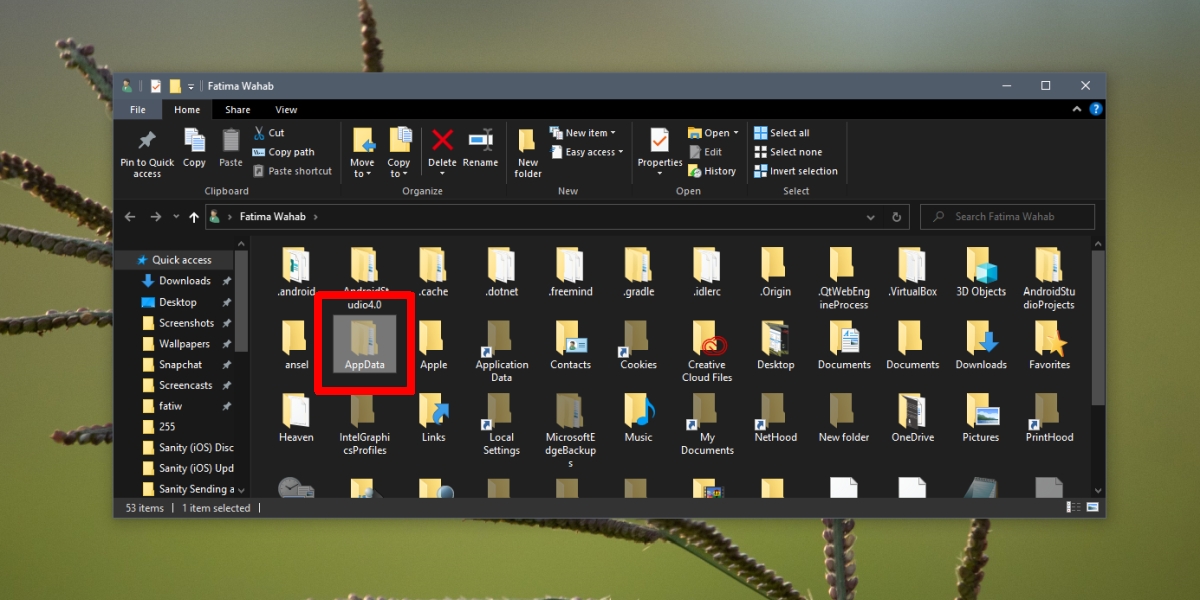Click the Paste clipboard icon
The width and height of the screenshot is (1200, 600).
[x=231, y=141]
